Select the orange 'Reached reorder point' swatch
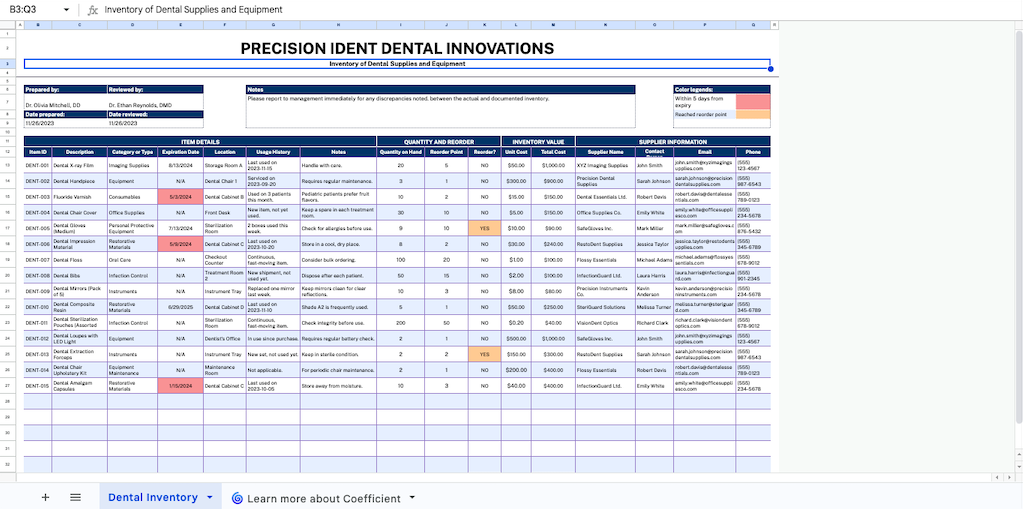 click(753, 115)
